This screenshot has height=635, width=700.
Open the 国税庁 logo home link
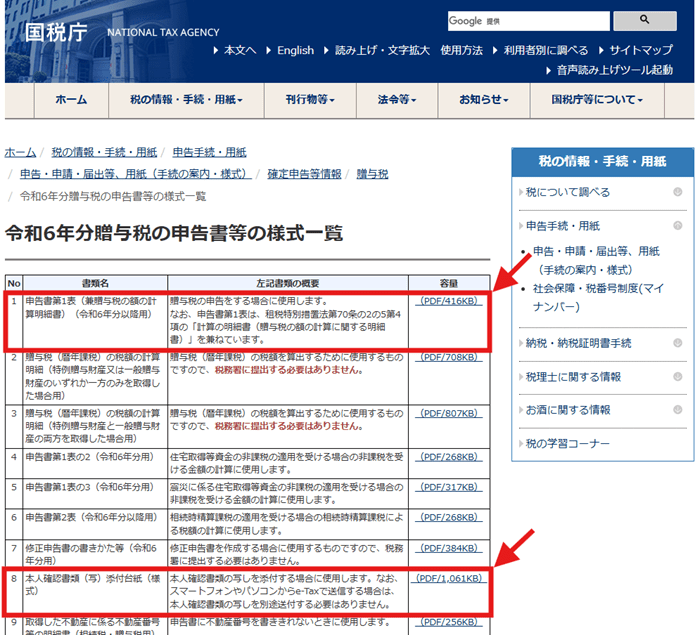pyautogui.click(x=56, y=32)
